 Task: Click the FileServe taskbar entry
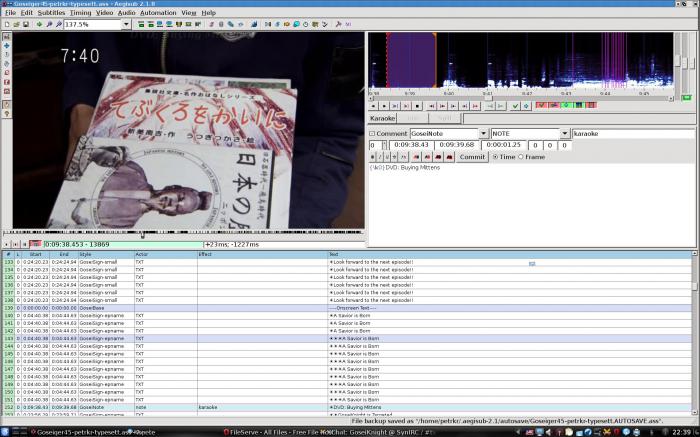271,432
